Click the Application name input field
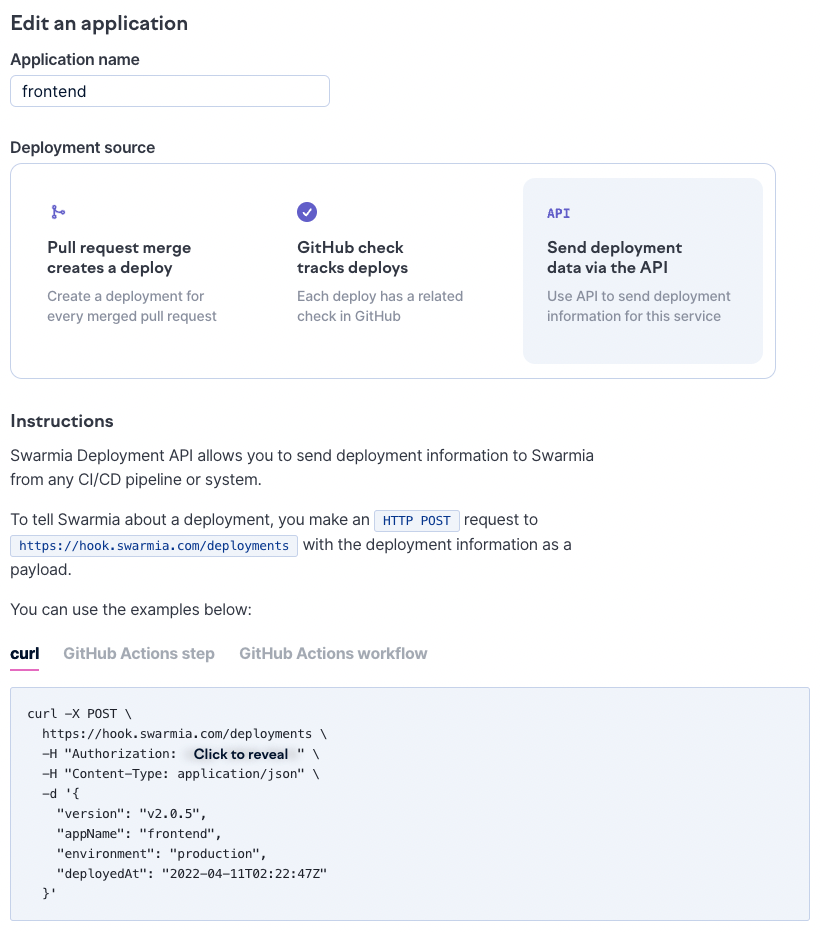Screen dimensions: 820x932 [x=170, y=91]
